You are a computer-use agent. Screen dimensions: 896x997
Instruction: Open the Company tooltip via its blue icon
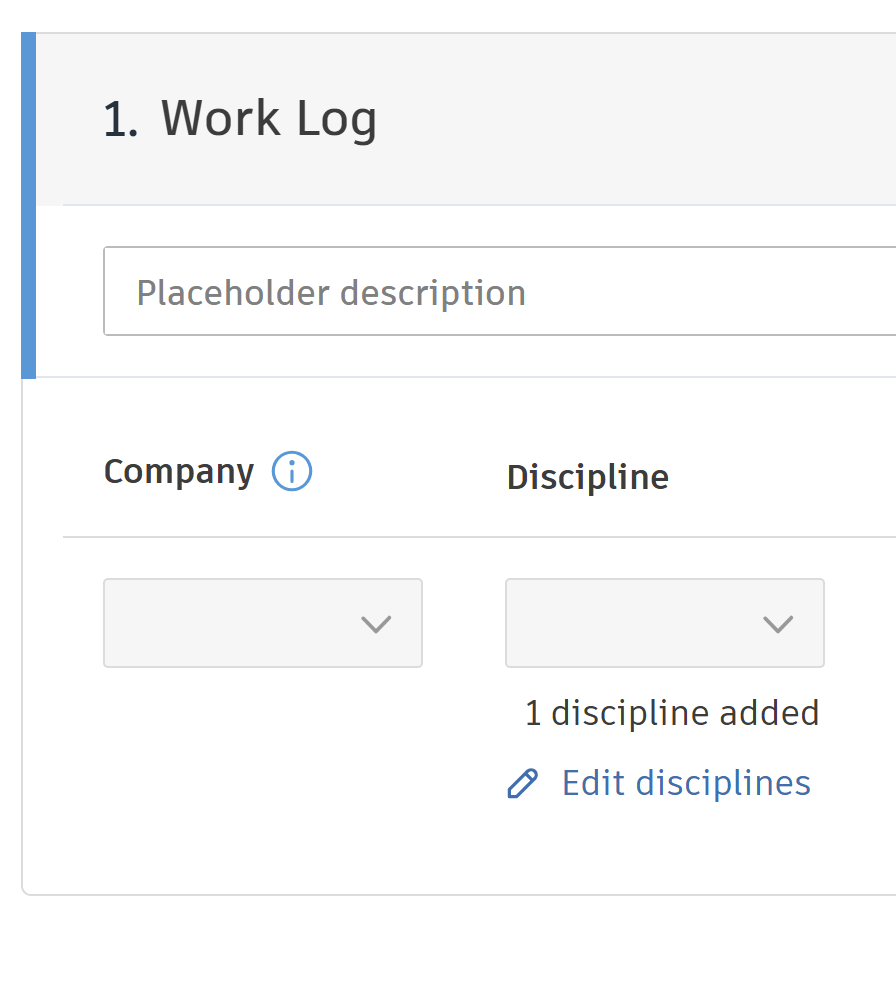tap(292, 471)
